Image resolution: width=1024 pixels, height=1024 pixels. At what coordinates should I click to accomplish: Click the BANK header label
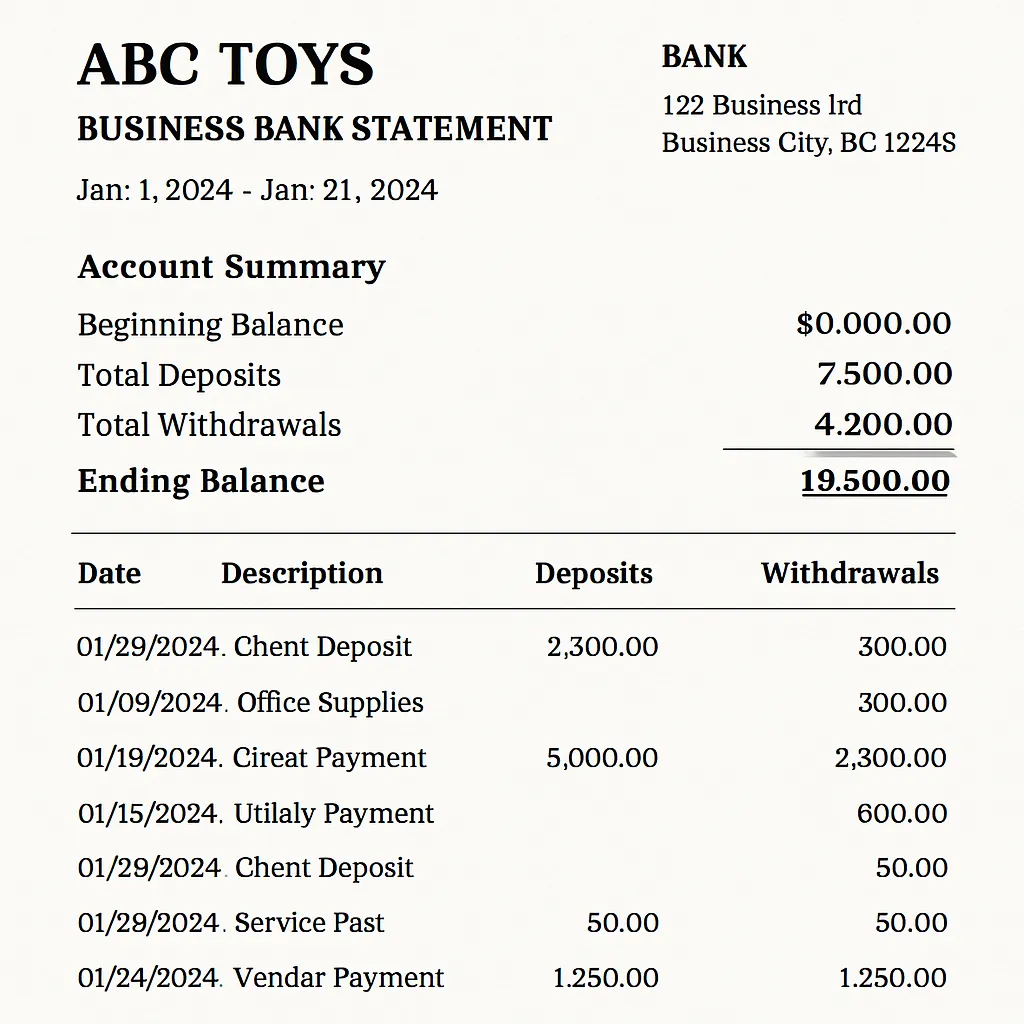tap(704, 56)
